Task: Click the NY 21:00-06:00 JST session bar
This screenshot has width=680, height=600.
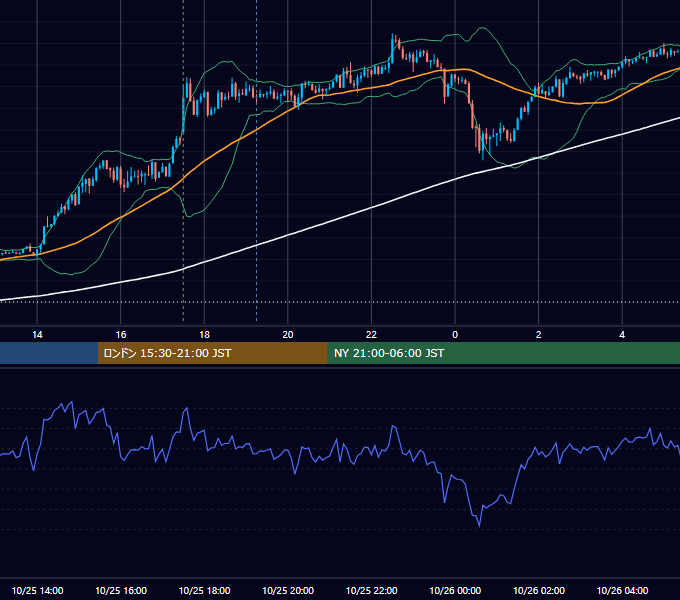Action: (x=503, y=353)
